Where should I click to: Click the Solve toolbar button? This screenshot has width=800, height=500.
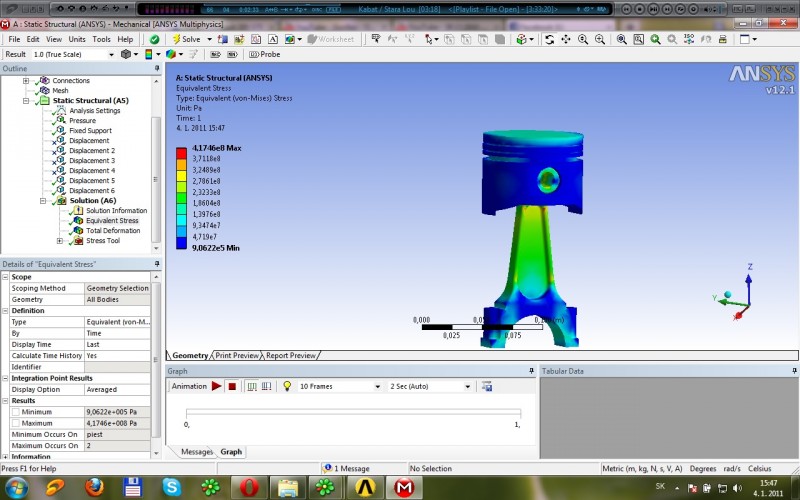(186, 39)
